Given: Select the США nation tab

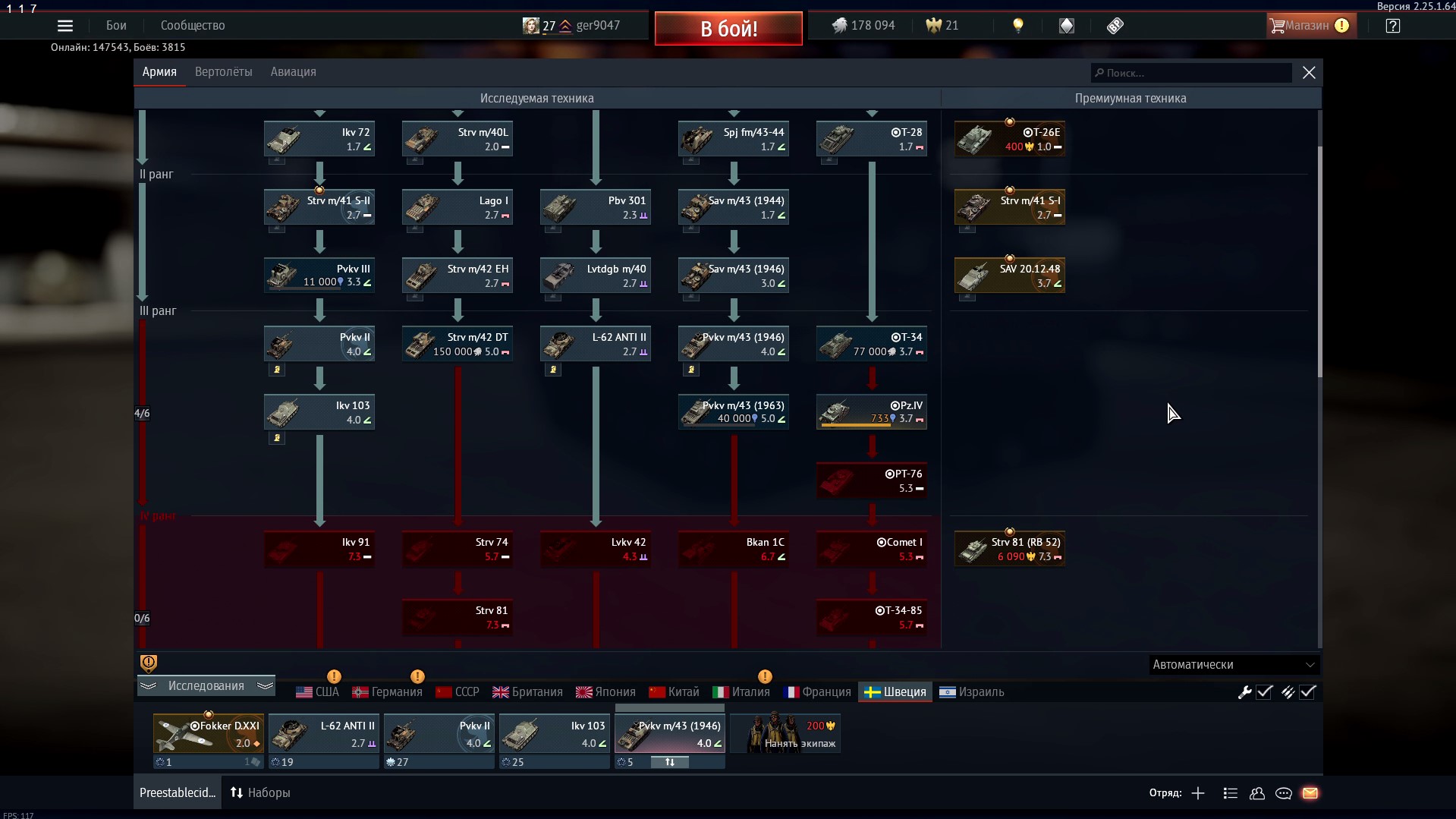Looking at the screenshot, I should click(317, 692).
